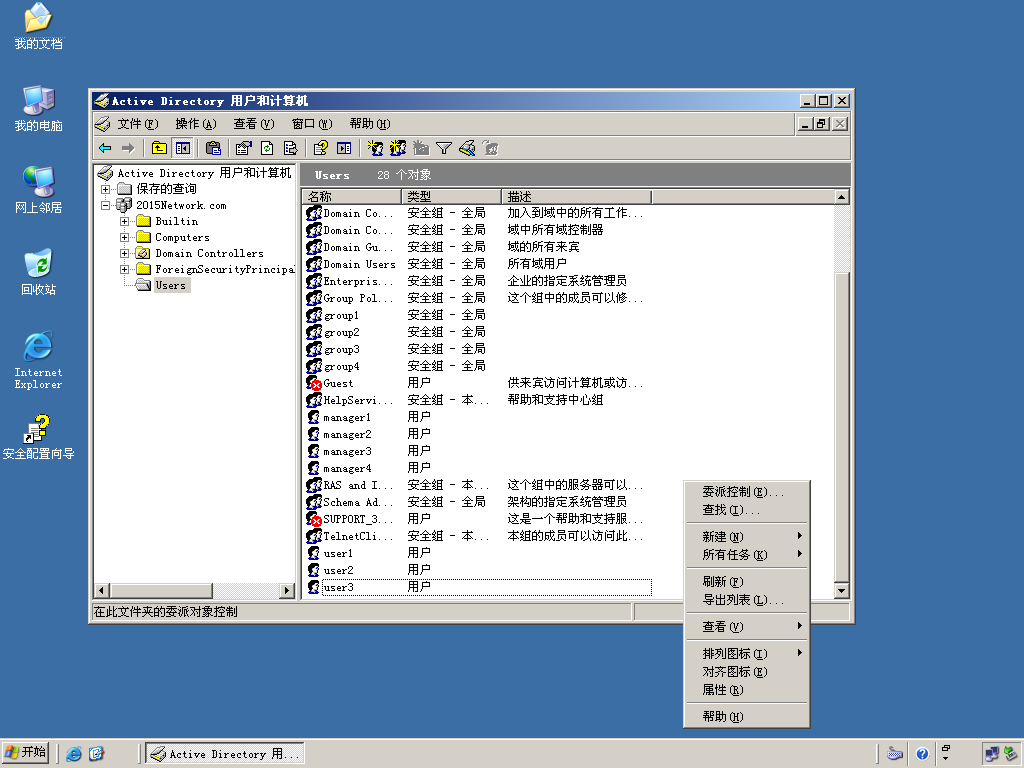Viewport: 1024px width, 768px height.
Task: Open 新建 submenu in context menu
Action: 746,537
